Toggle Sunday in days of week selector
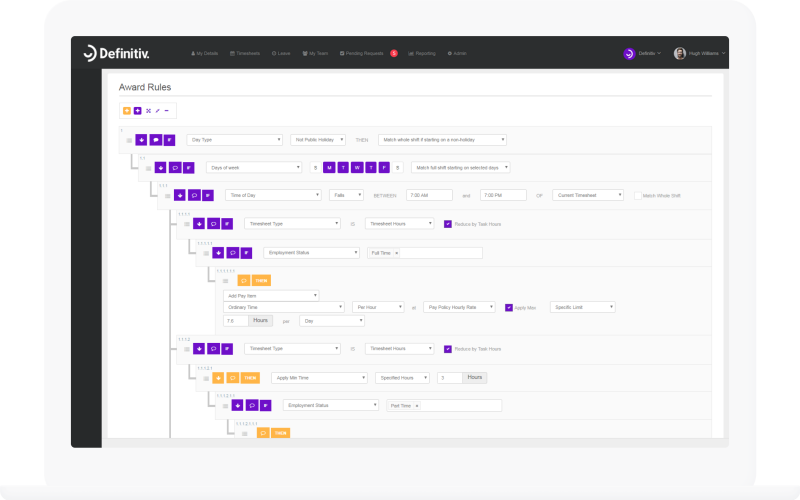 [x=316, y=168]
